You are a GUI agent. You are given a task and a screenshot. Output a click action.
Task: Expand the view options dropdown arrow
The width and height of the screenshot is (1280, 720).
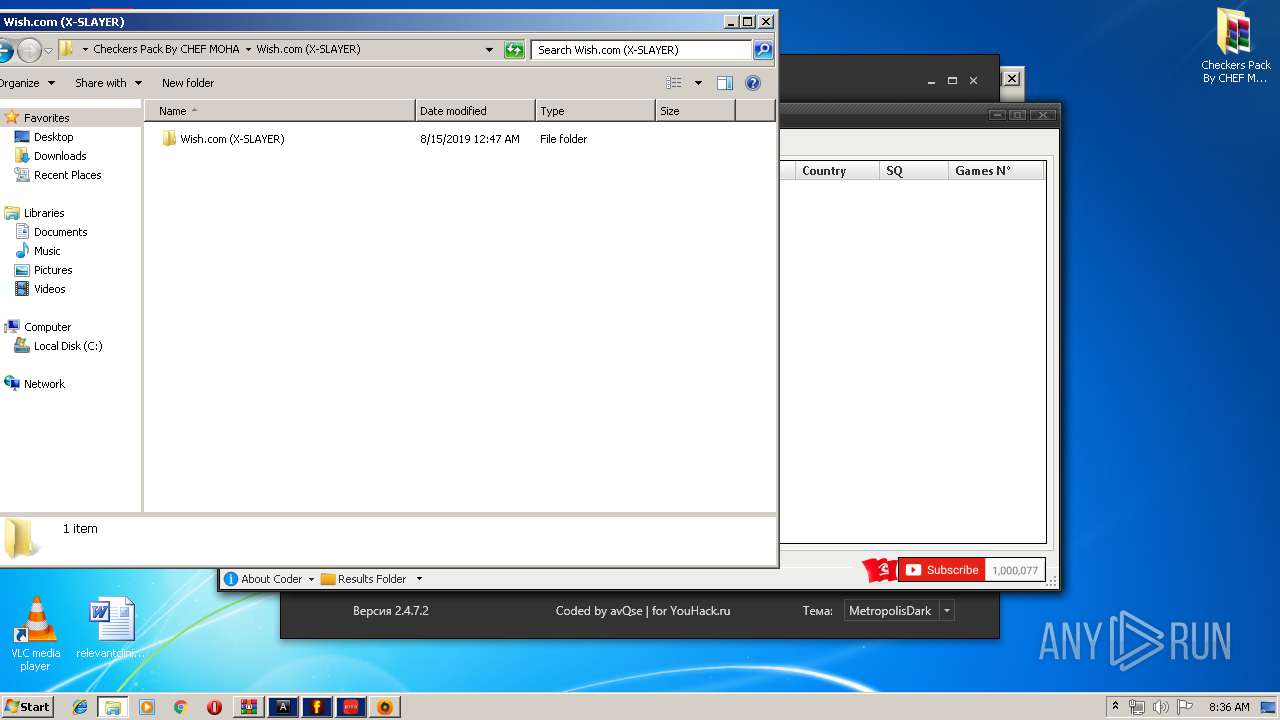click(698, 83)
